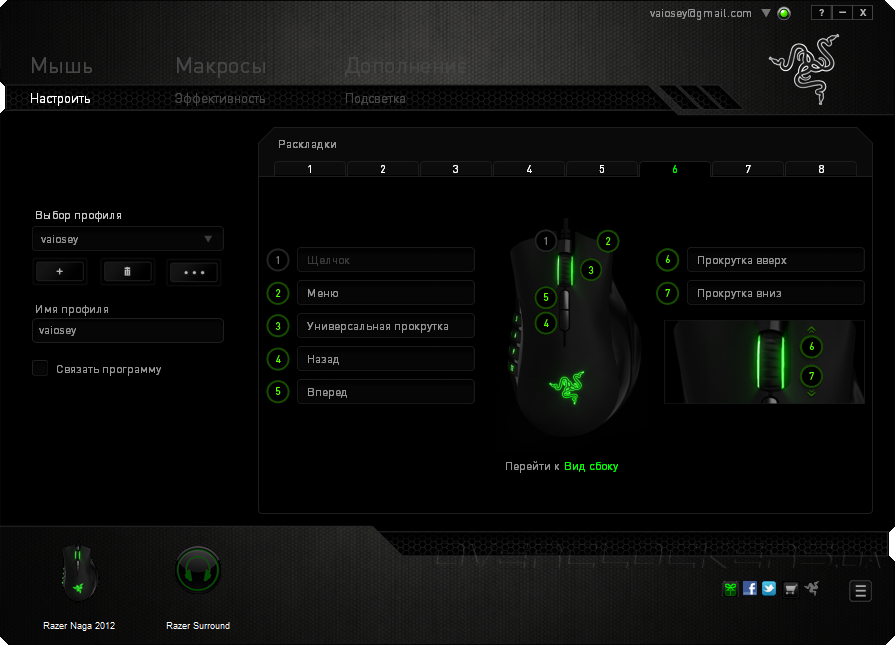Click number circle 2 beside Меню
This screenshot has height=646, width=896.
point(278,293)
